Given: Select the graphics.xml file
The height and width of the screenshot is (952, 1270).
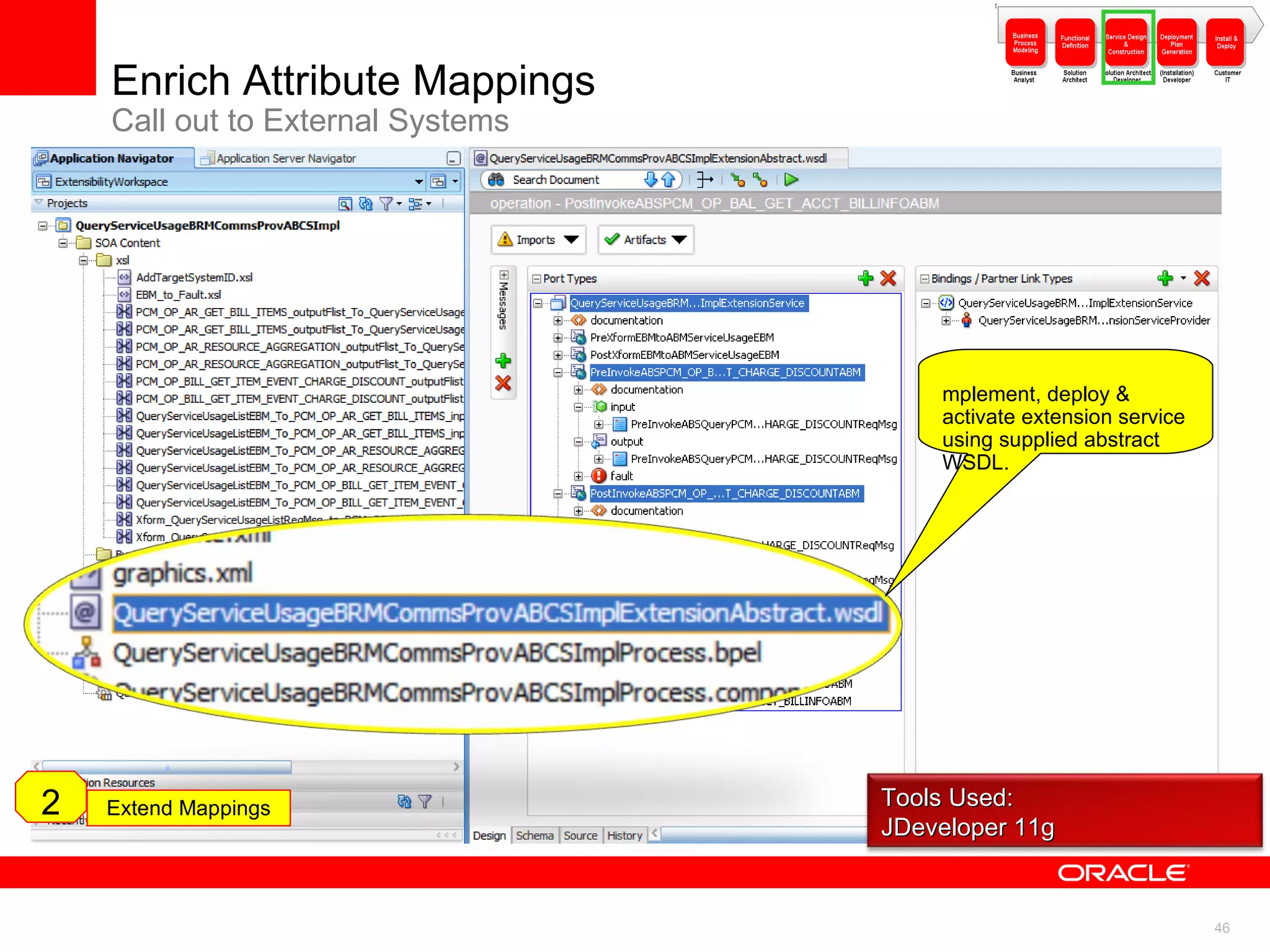Looking at the screenshot, I should click(182, 573).
